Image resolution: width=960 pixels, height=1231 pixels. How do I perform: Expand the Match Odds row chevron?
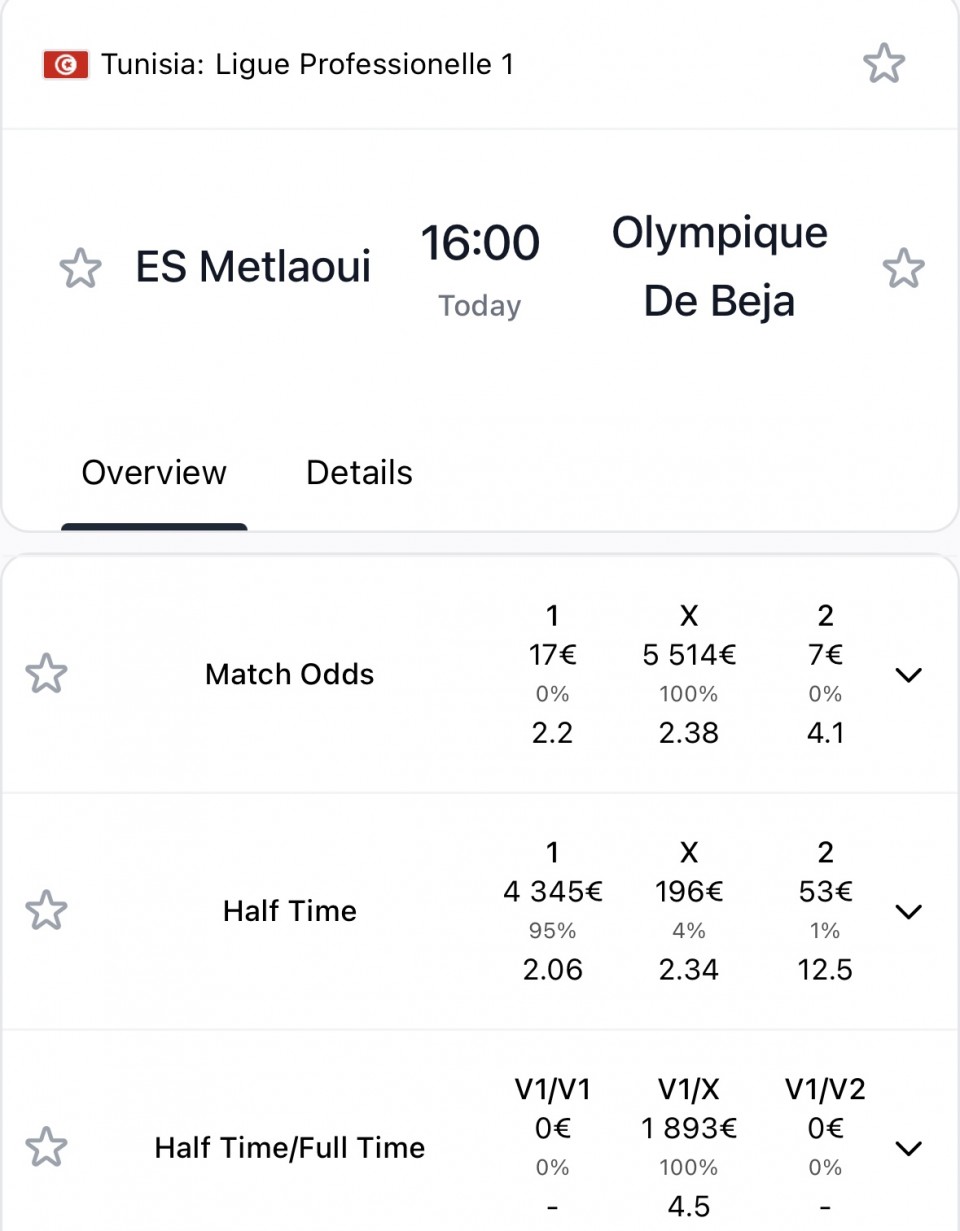pos(908,675)
